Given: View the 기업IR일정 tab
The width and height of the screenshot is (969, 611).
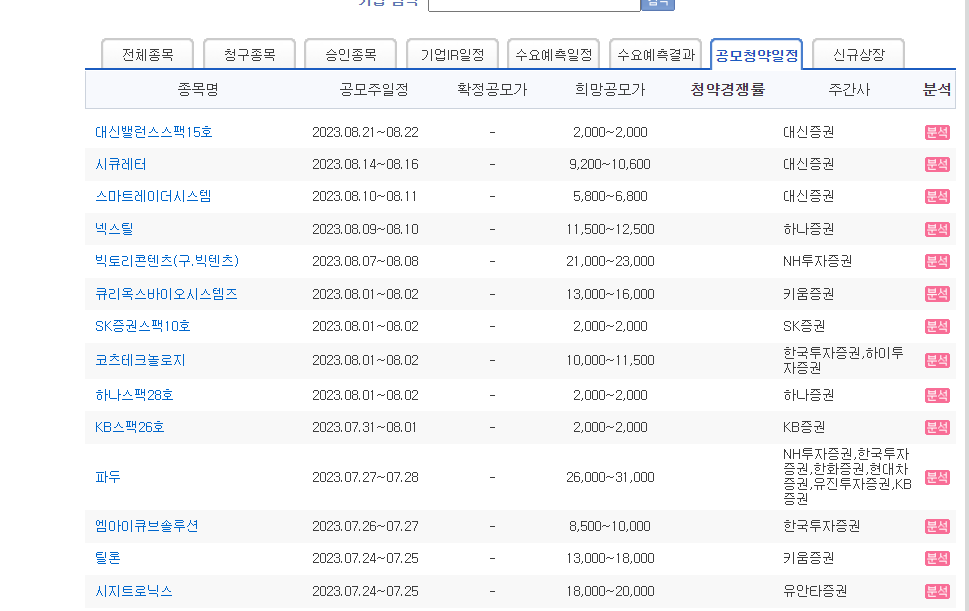Looking at the screenshot, I should pos(451,54).
